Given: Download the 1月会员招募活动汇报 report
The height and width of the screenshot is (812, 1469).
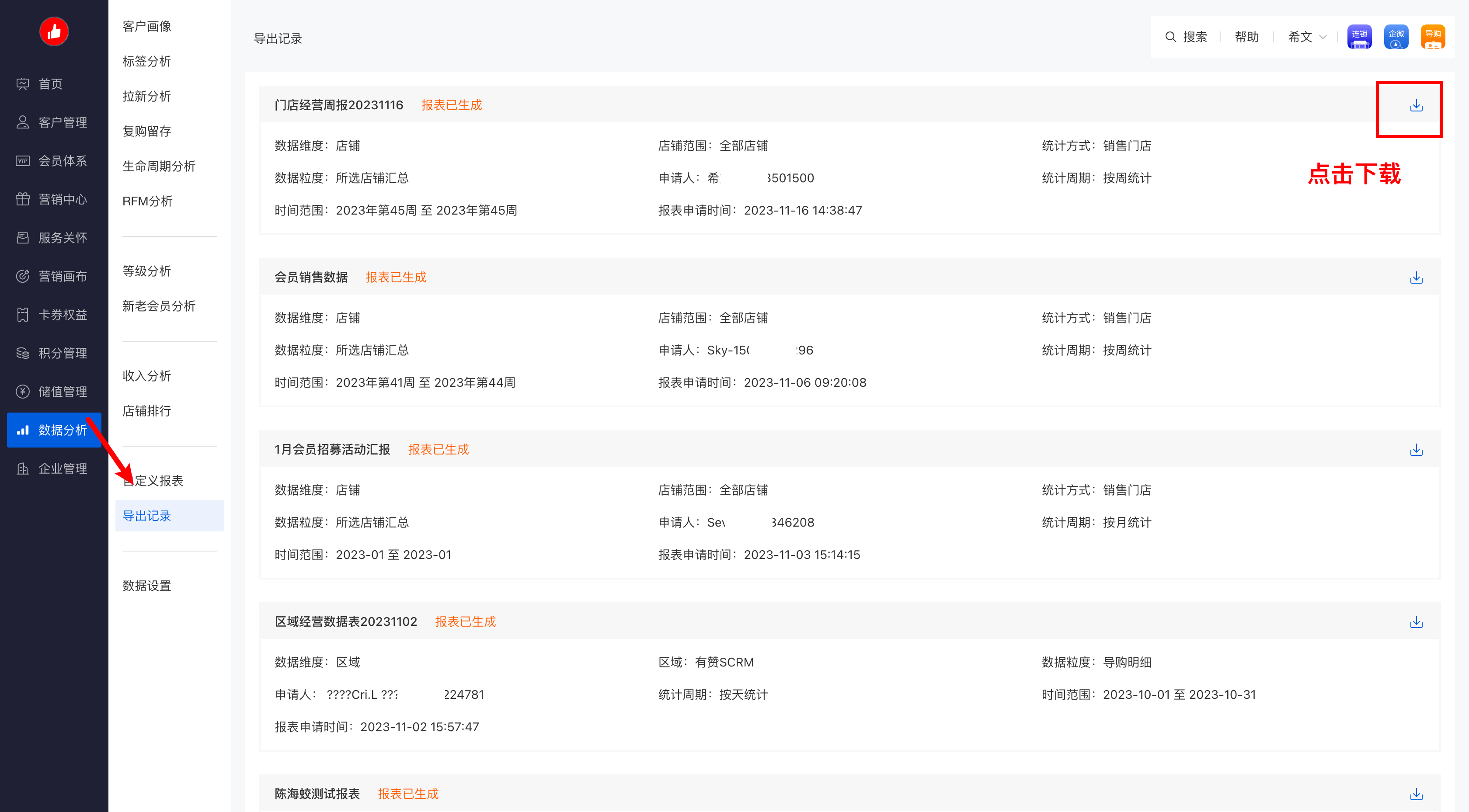Looking at the screenshot, I should pyautogui.click(x=1416, y=450).
